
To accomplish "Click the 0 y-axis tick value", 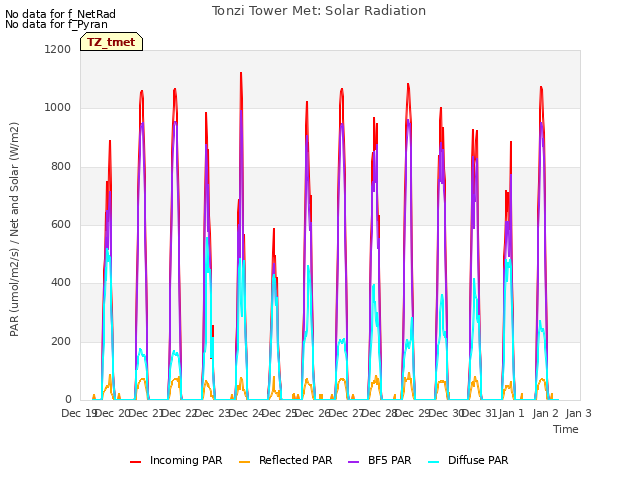I will tap(68, 399).
